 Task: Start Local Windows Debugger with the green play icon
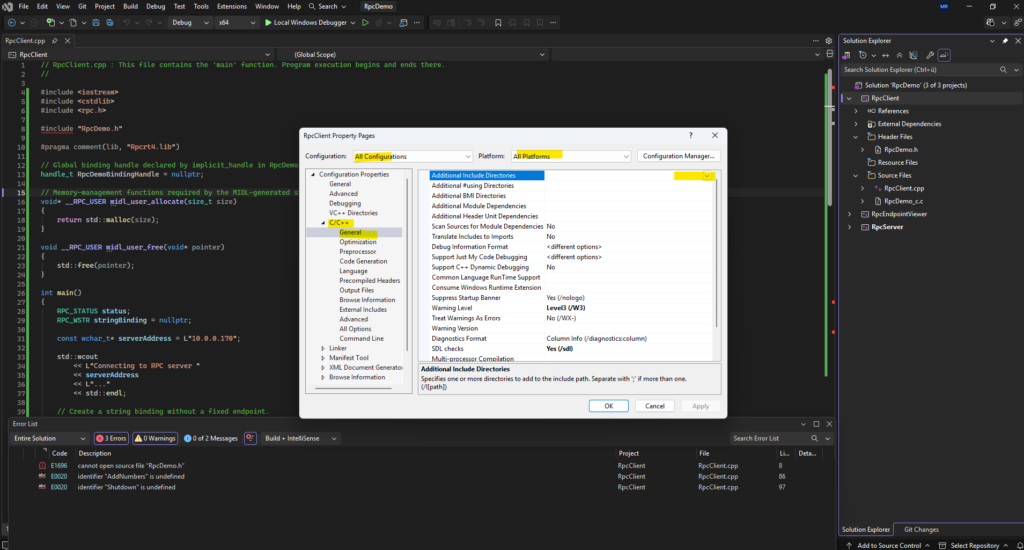click(268, 22)
